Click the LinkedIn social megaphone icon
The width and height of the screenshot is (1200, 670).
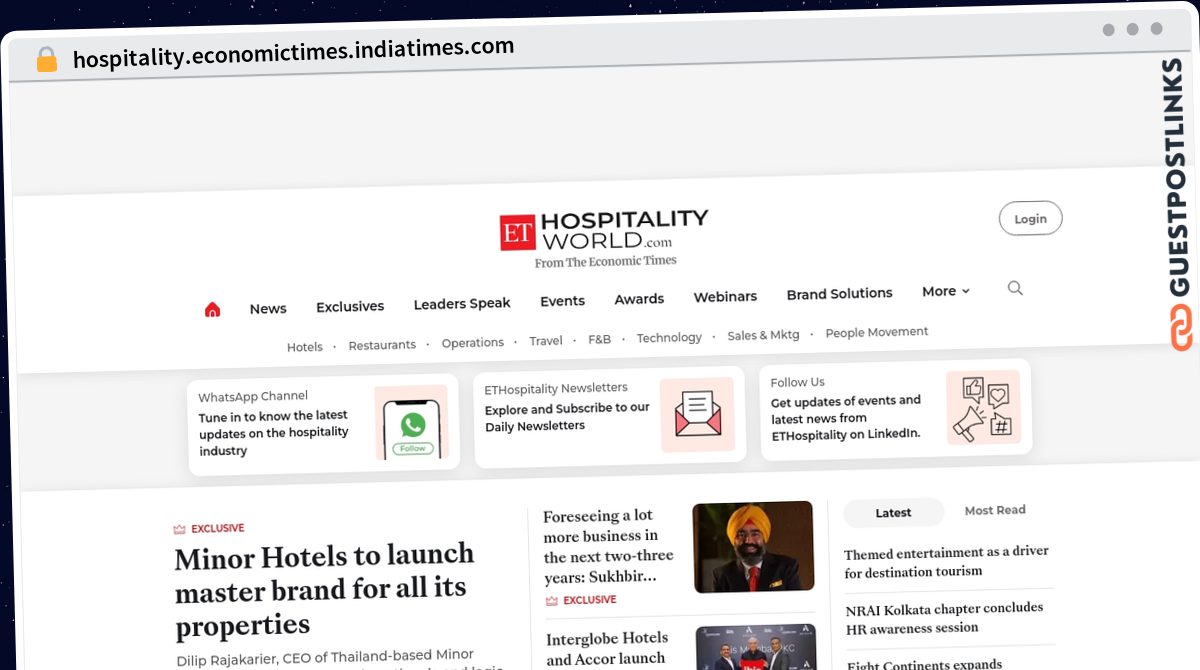tap(983, 407)
